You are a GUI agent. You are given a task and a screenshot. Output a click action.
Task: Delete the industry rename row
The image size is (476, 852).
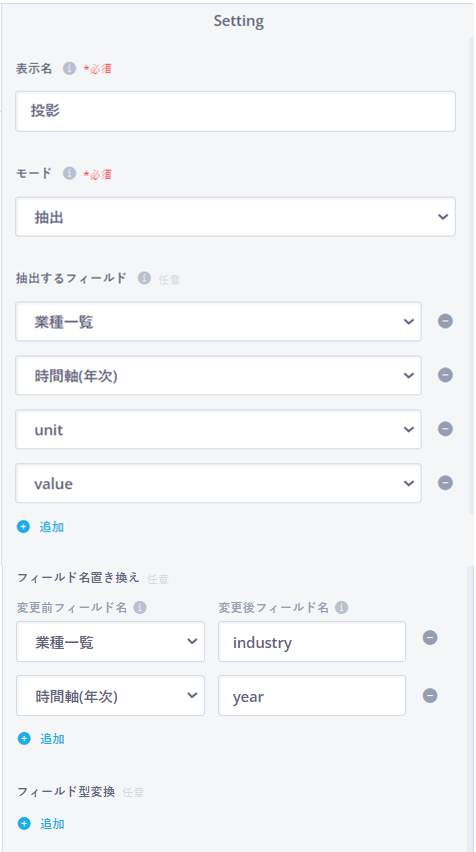point(430,638)
